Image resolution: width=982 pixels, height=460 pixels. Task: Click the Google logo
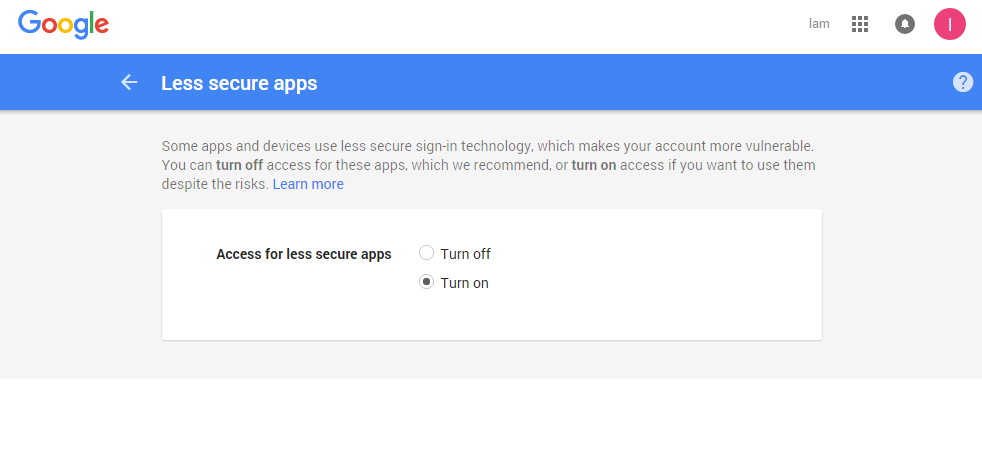(63, 24)
